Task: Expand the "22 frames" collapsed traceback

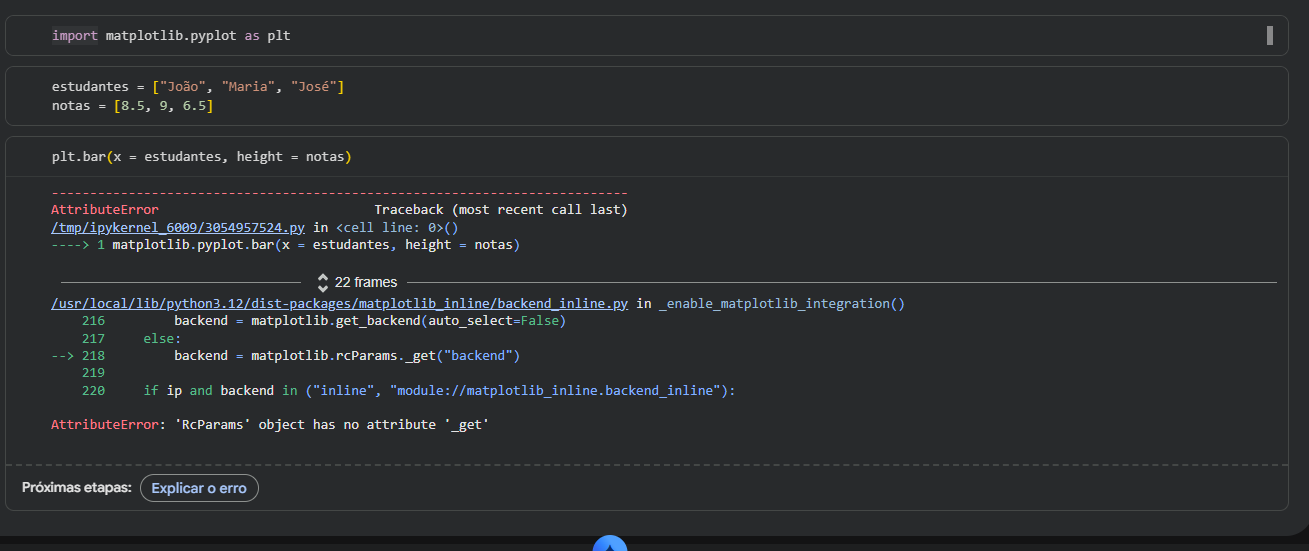Action: 357,282
